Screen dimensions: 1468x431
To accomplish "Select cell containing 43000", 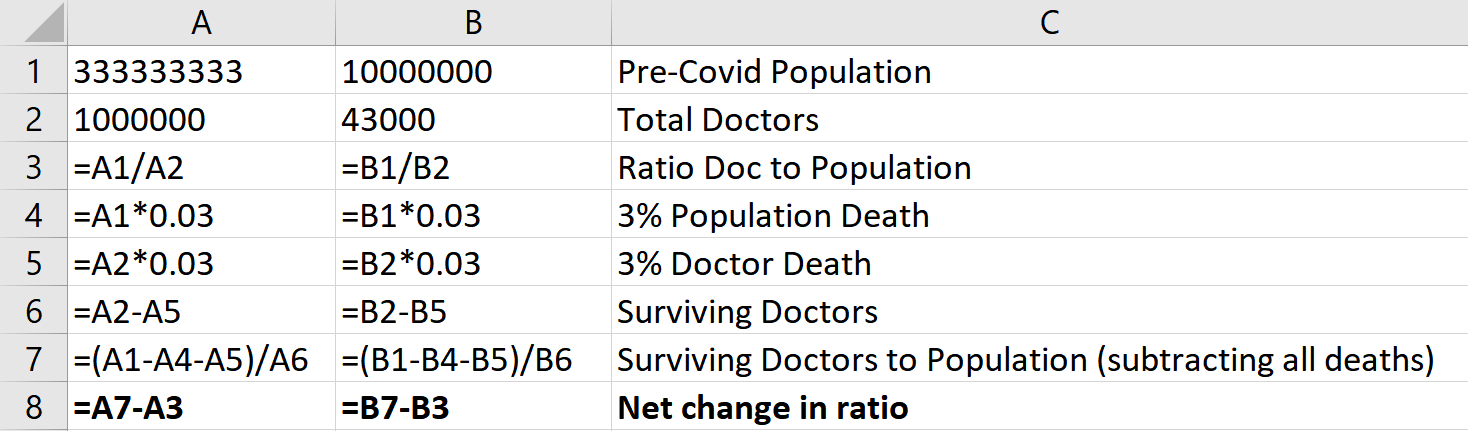I will (474, 119).
